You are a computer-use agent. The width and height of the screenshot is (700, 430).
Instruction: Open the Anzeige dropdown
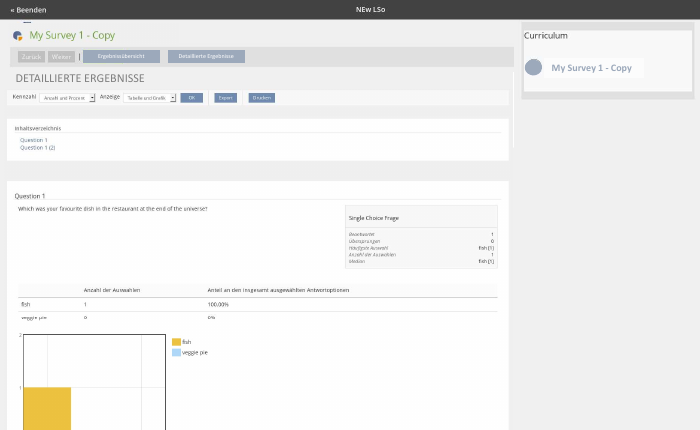click(150, 98)
